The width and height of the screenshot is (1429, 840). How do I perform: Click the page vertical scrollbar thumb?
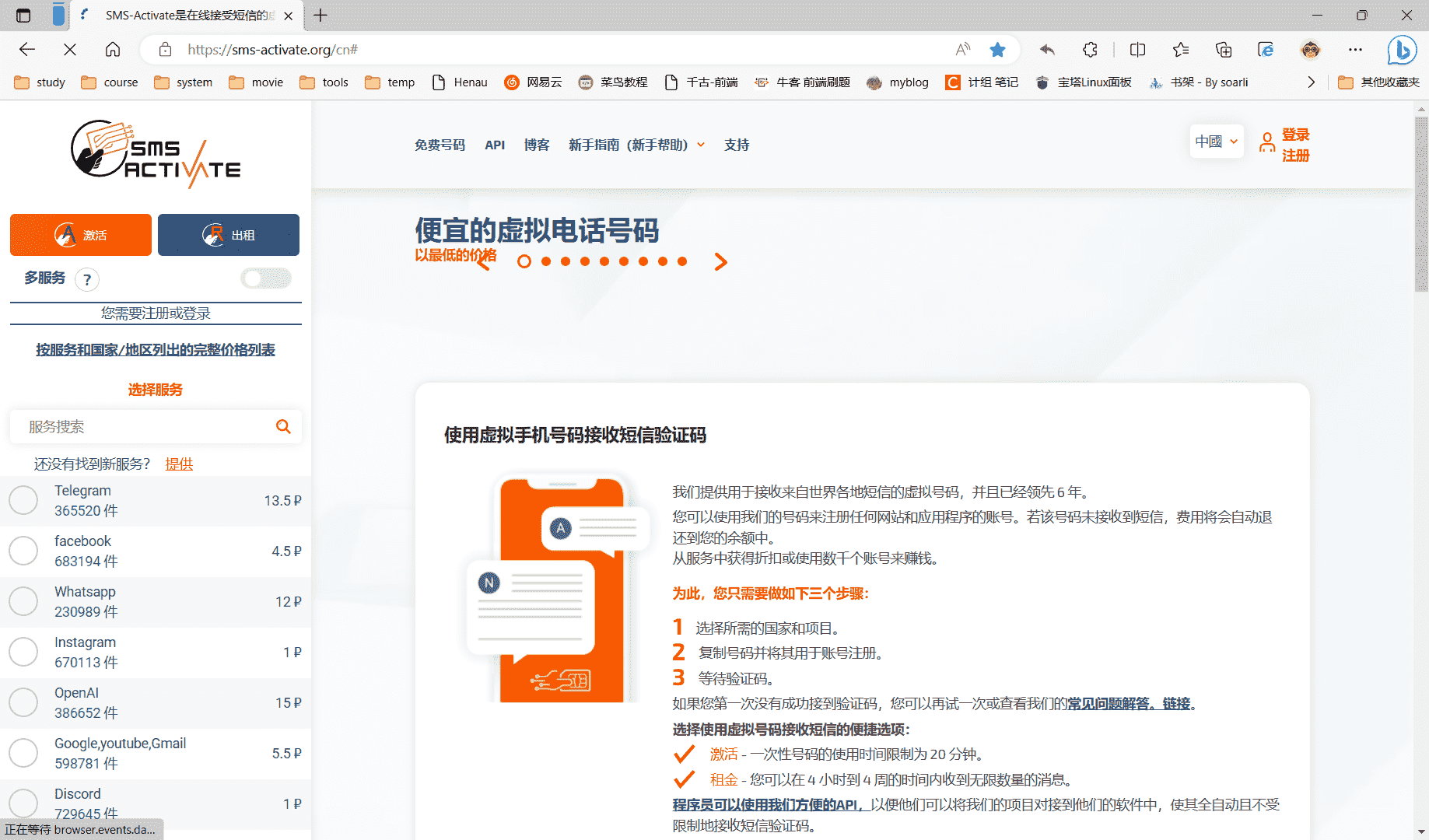[1421, 204]
